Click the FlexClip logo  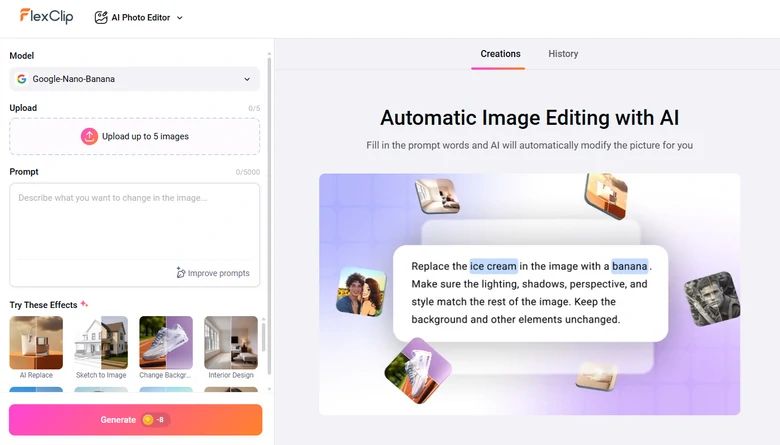46,16
